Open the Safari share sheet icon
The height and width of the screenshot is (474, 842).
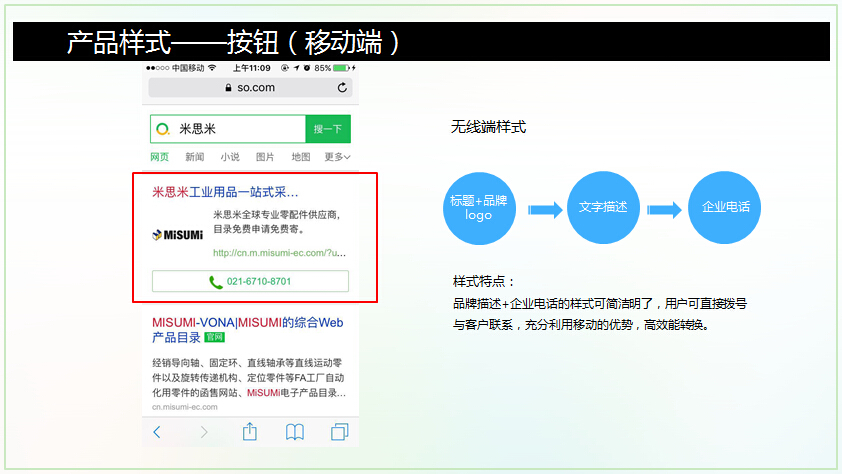(250, 431)
